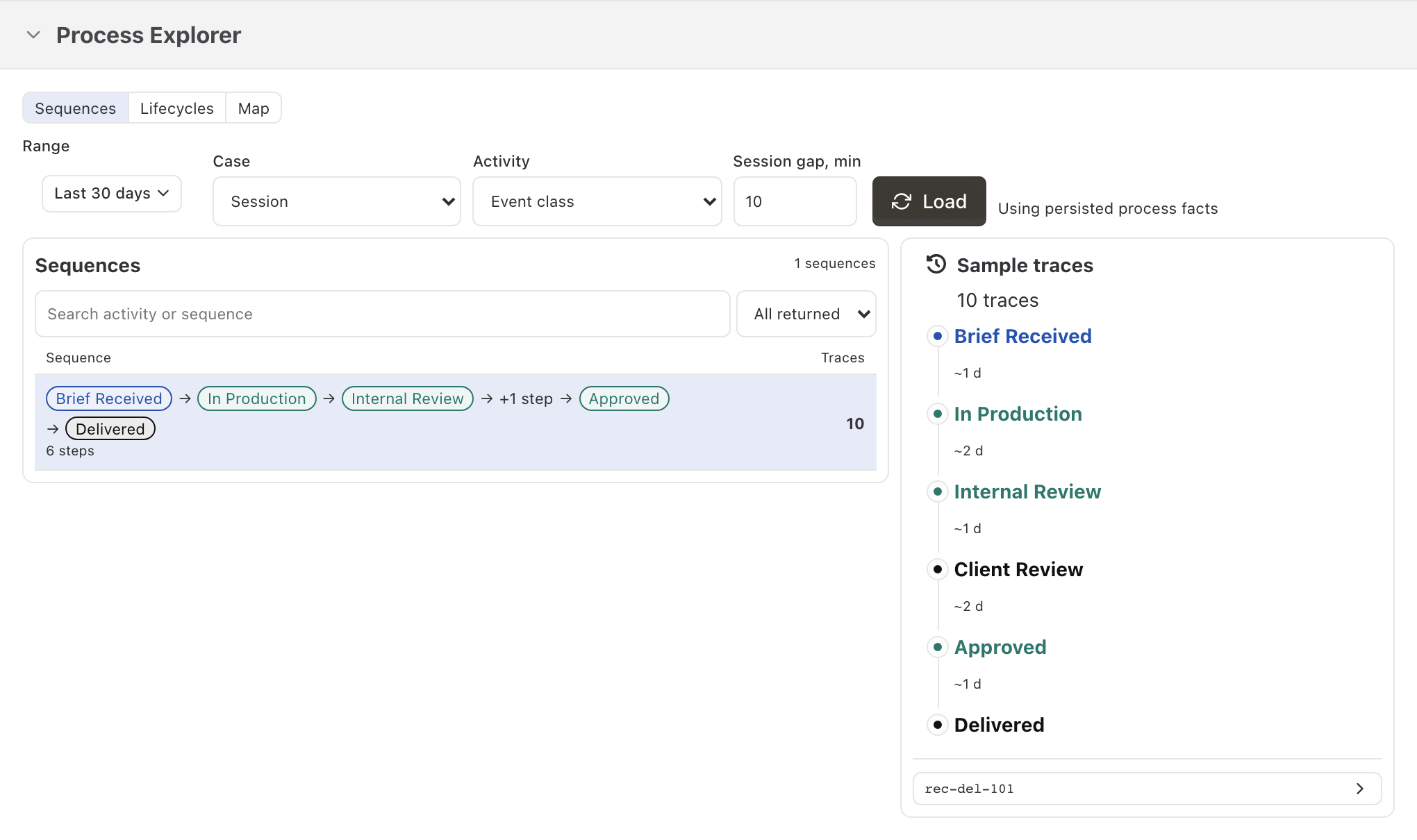Click the Sample traces history icon

click(936, 264)
